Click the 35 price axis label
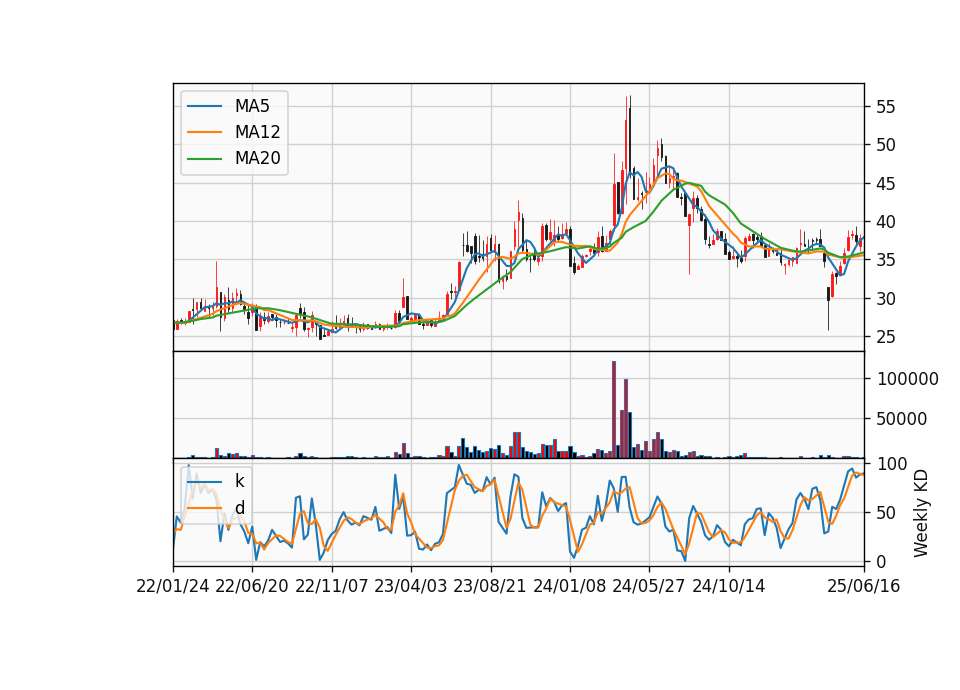The width and height of the screenshot is (960, 690). [886, 260]
